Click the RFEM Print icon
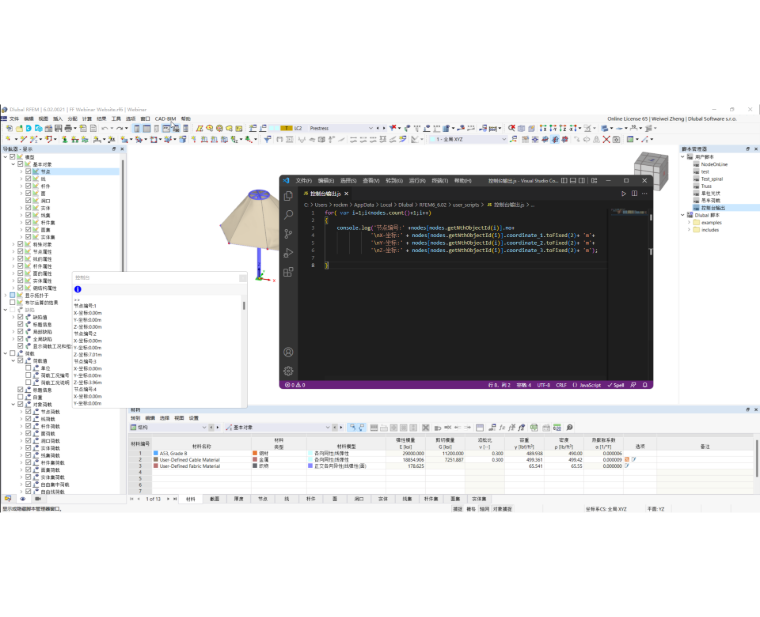This screenshot has width=760, height=617. [68, 128]
